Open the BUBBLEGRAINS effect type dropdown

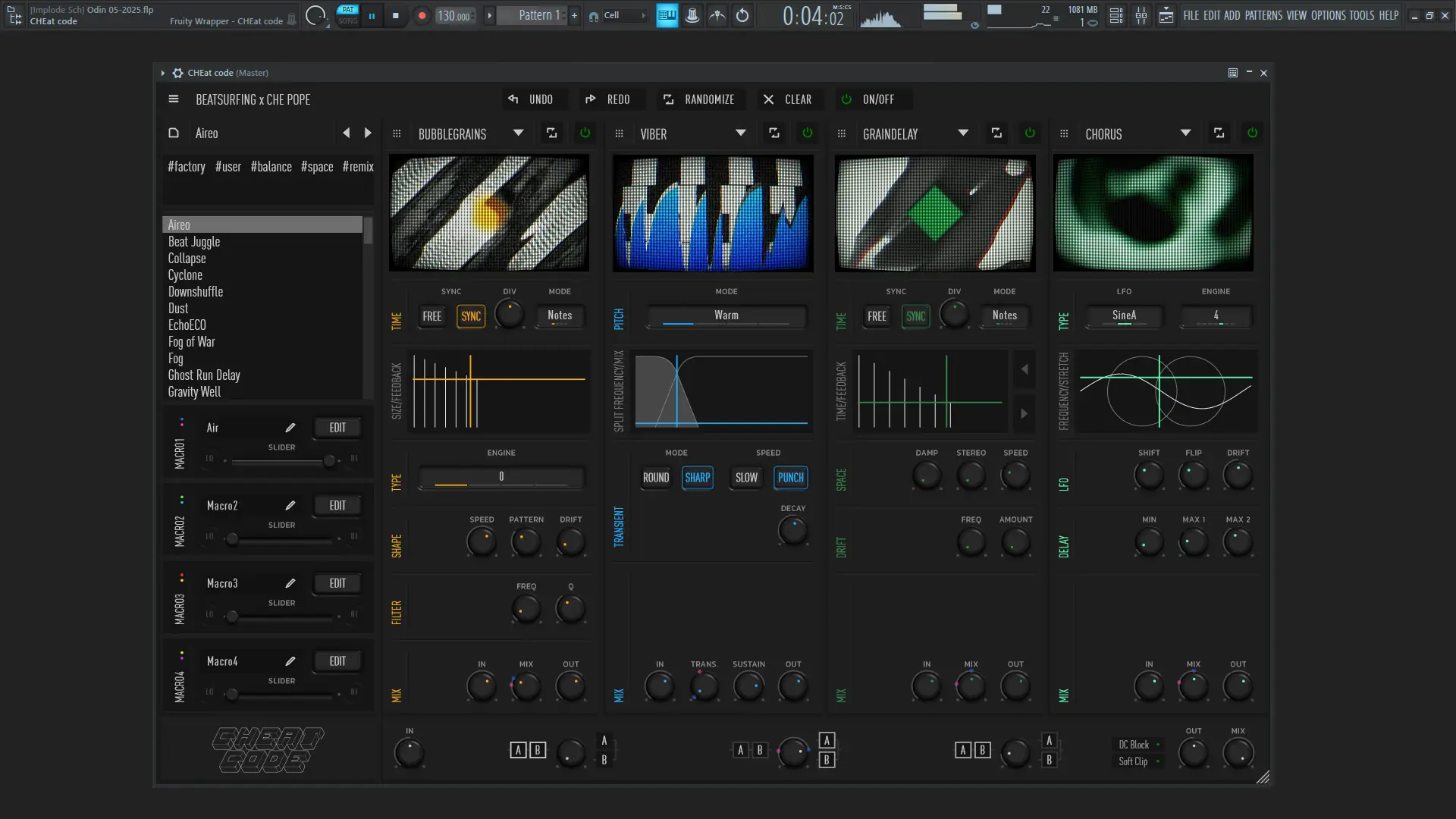(x=518, y=133)
